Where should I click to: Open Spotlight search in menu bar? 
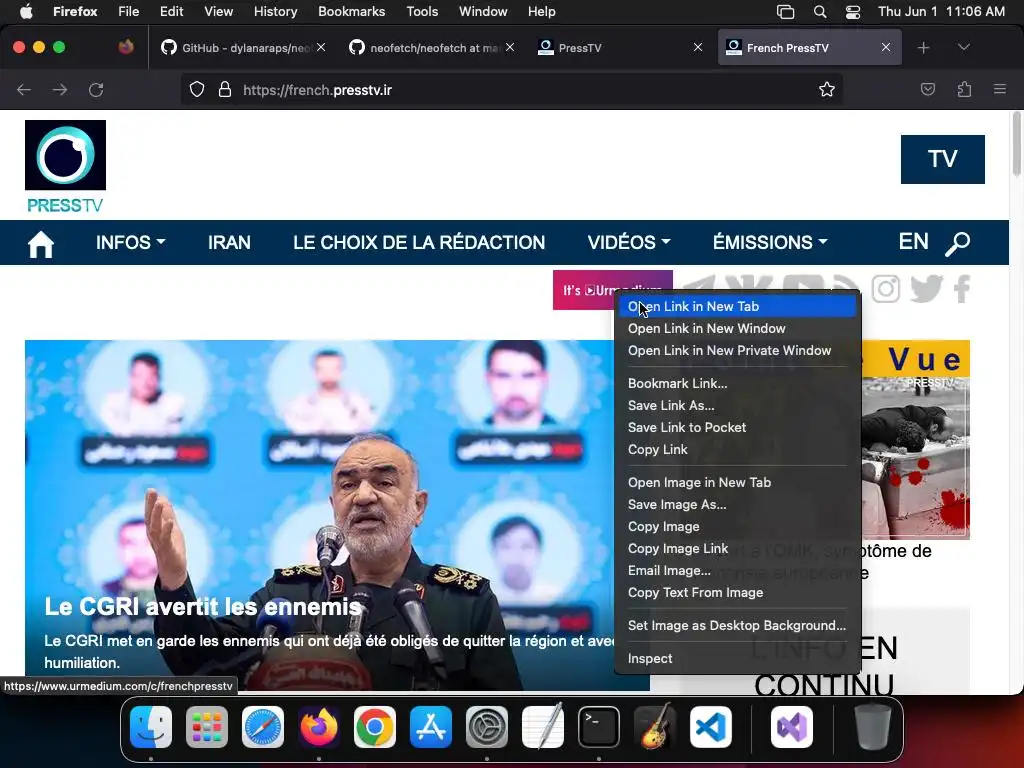coord(820,12)
